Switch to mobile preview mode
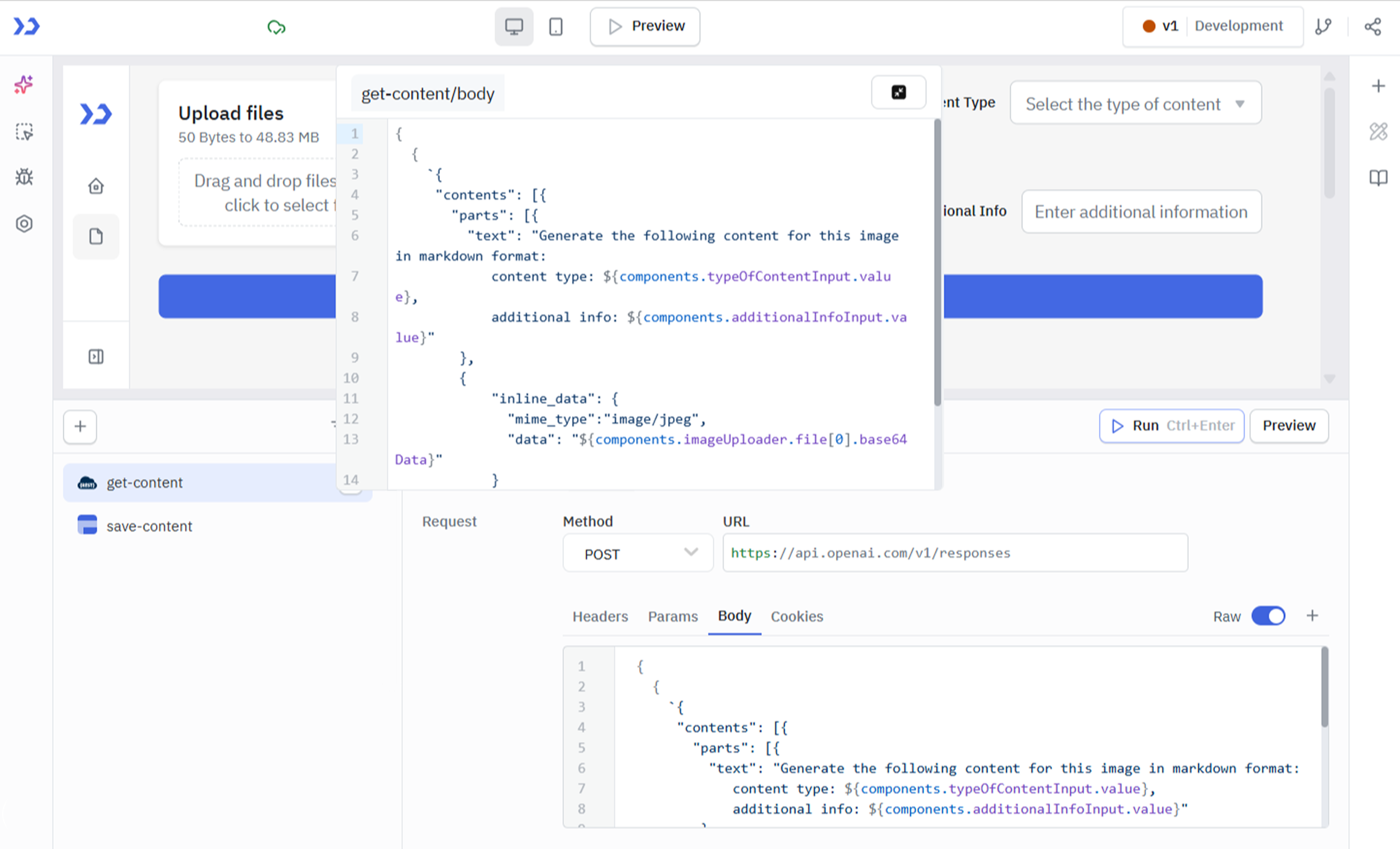Viewport: 1400px width, 849px height. point(555,26)
